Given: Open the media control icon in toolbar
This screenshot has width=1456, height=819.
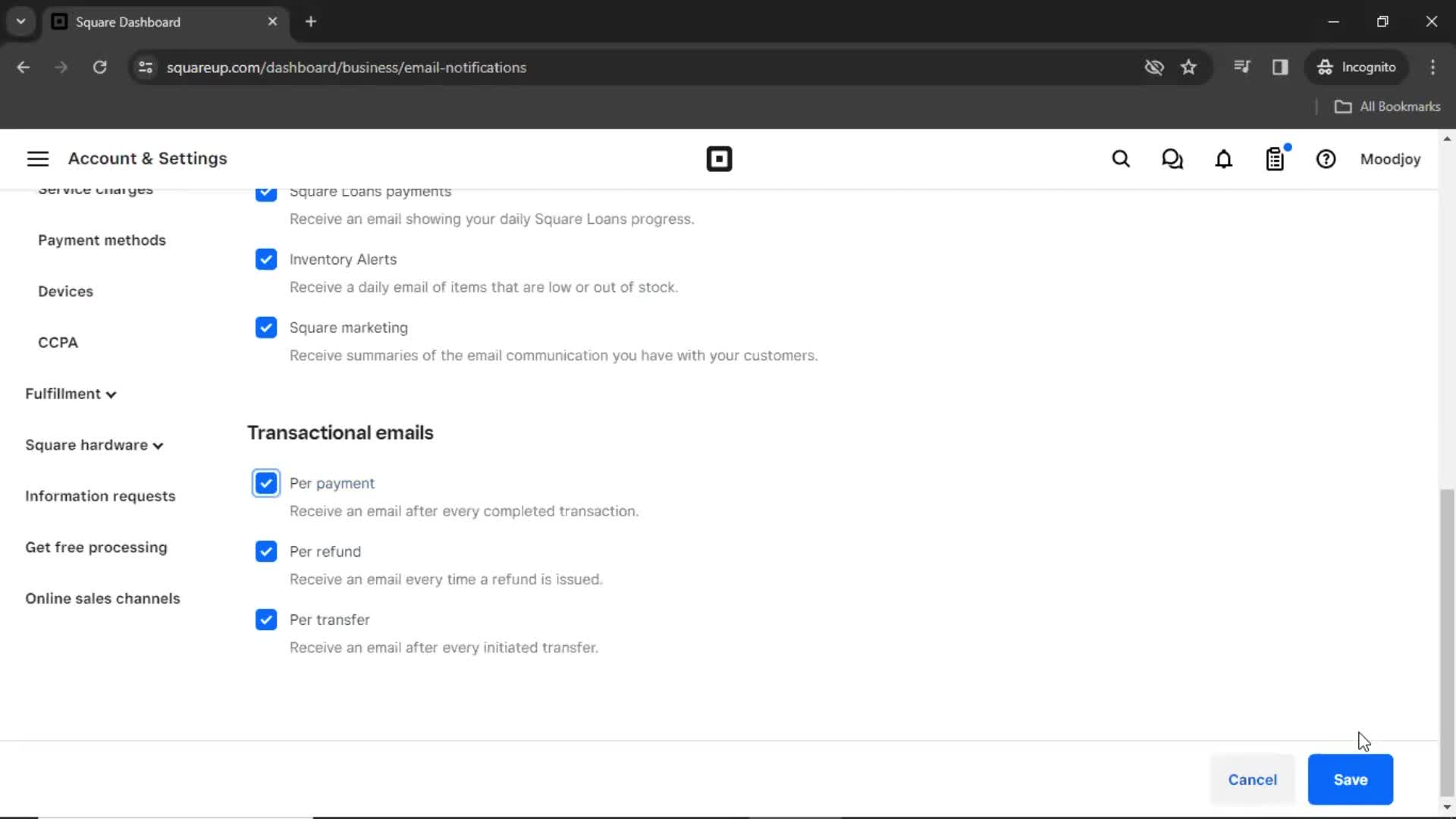Looking at the screenshot, I should 1241,67.
